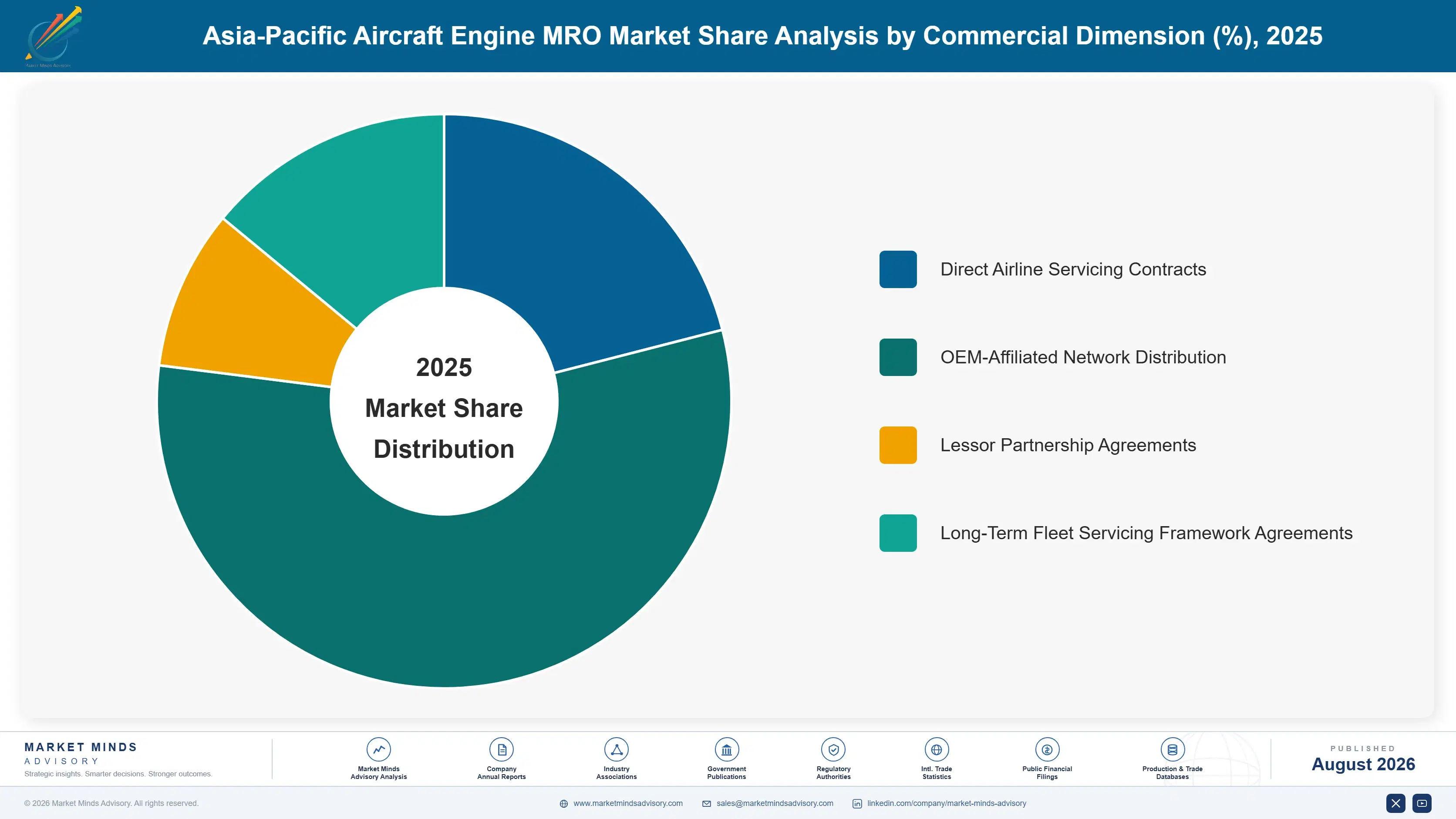The image size is (1456, 819).
Task: Click the Public Financial Filings icon
Action: [1047, 749]
